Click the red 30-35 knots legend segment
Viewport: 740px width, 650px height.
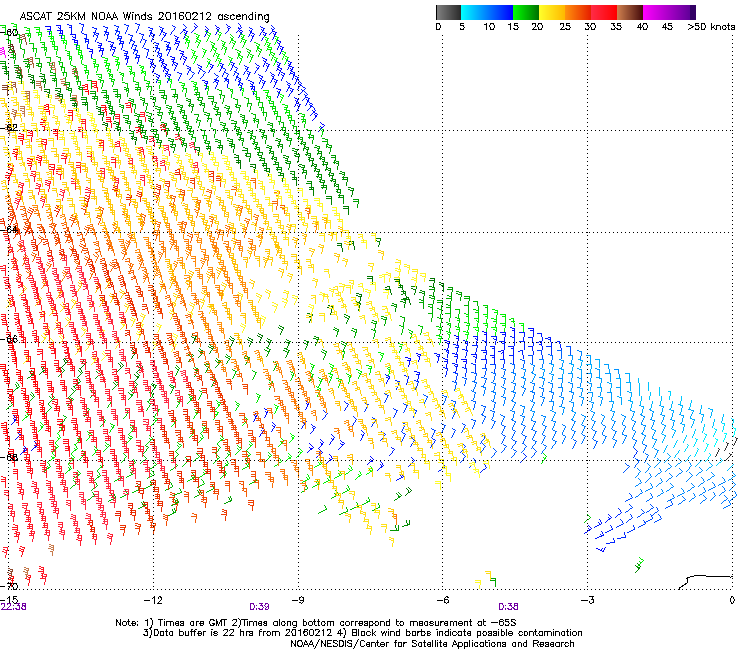point(604,12)
